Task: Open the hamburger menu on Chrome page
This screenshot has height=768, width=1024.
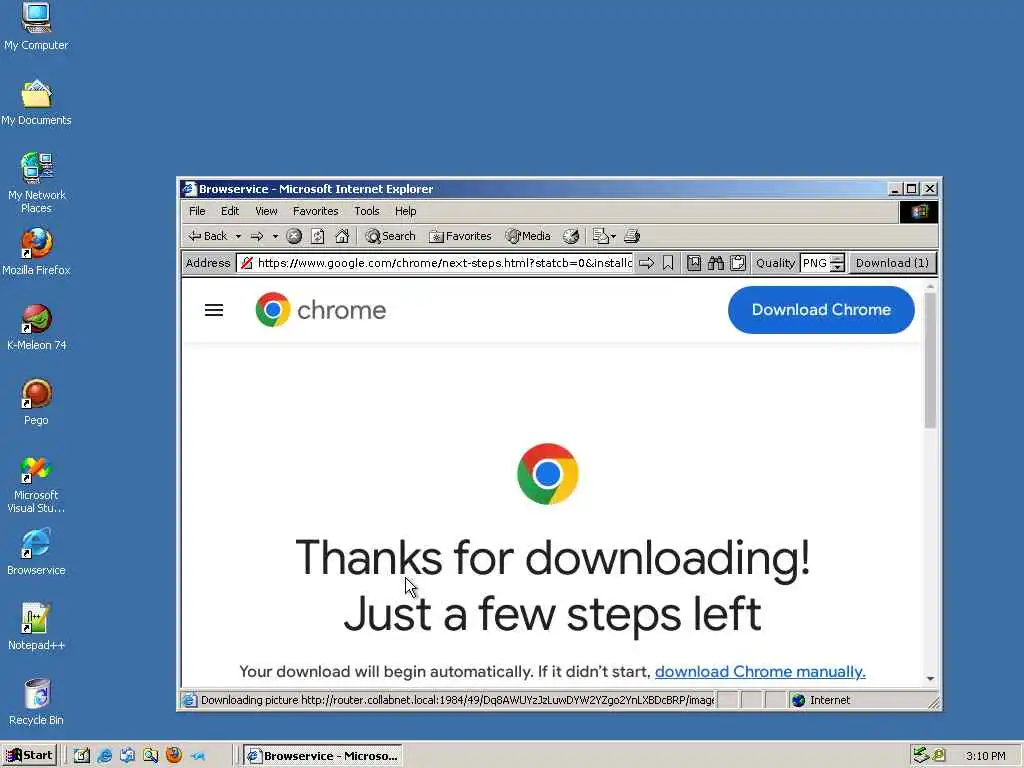Action: point(214,310)
